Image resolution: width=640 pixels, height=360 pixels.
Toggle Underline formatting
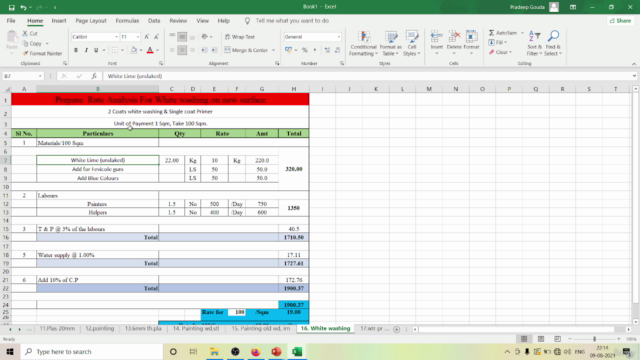tap(96, 50)
